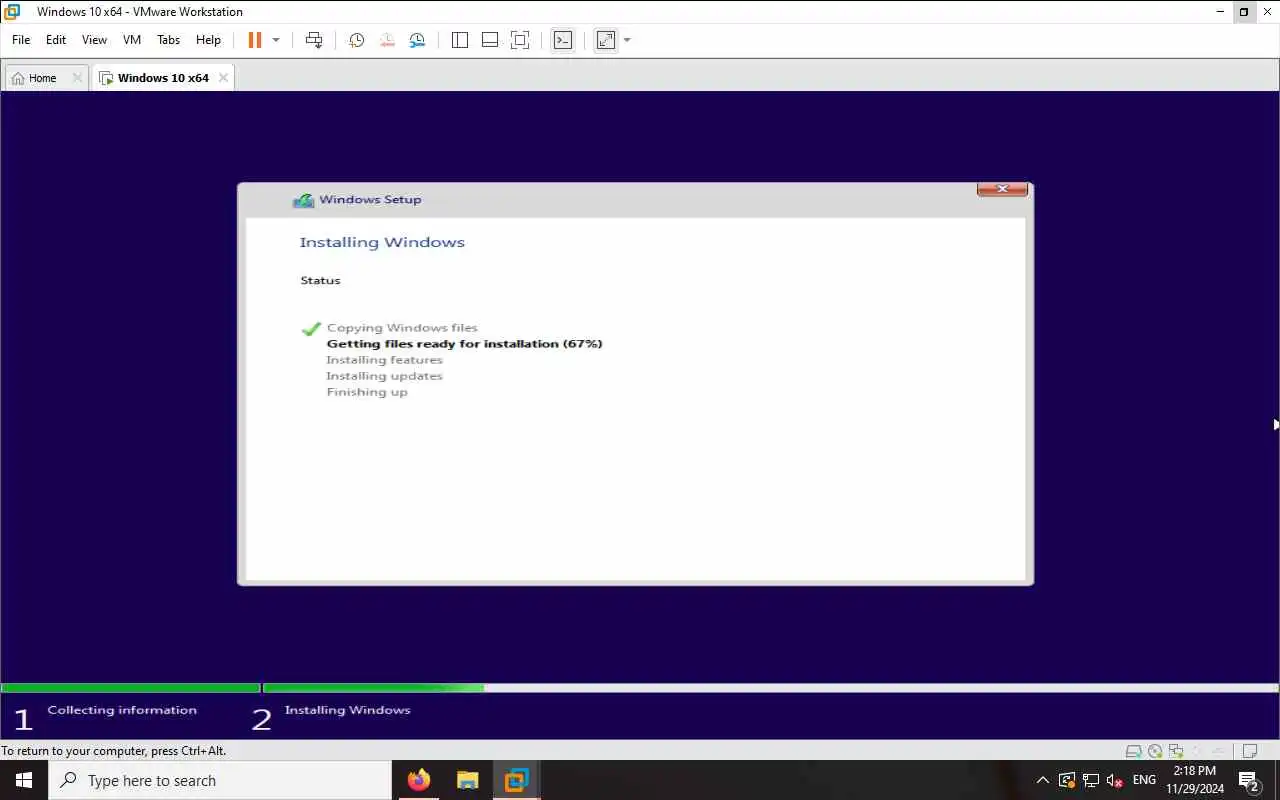This screenshot has height=800, width=1280.
Task: Click the stretch guest display icon
Action: point(606,40)
